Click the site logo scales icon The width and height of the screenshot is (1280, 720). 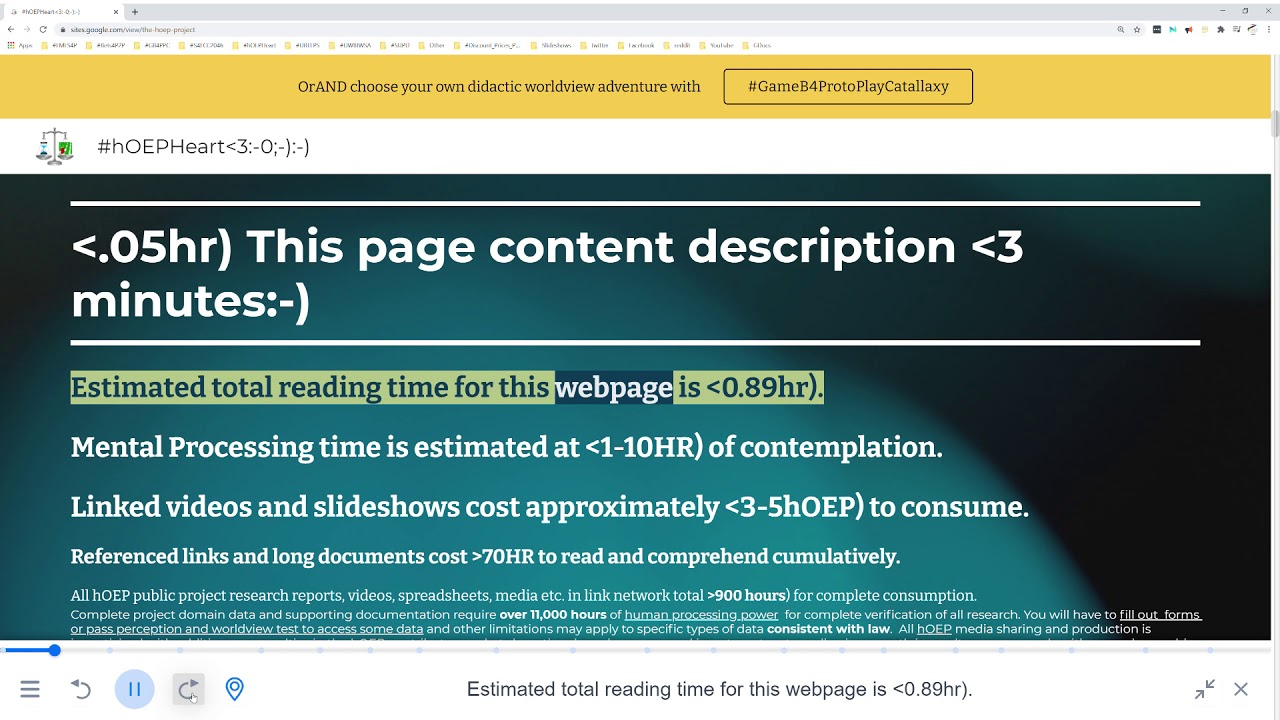point(55,146)
